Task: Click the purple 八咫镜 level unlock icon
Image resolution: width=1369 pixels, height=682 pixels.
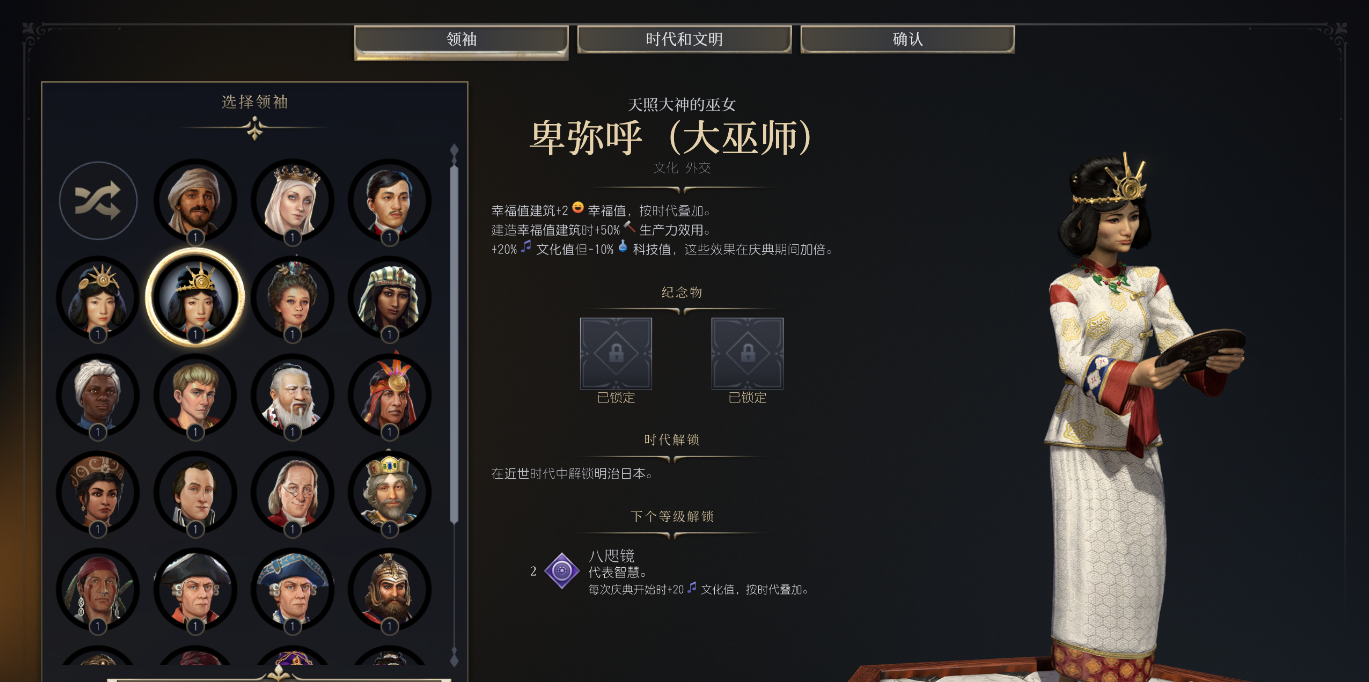Action: point(562,571)
